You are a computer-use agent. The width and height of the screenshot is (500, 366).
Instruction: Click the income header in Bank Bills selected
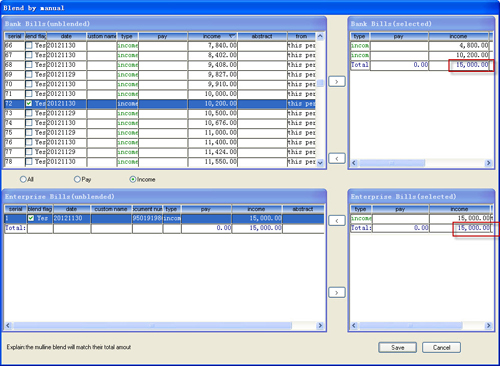(x=459, y=36)
